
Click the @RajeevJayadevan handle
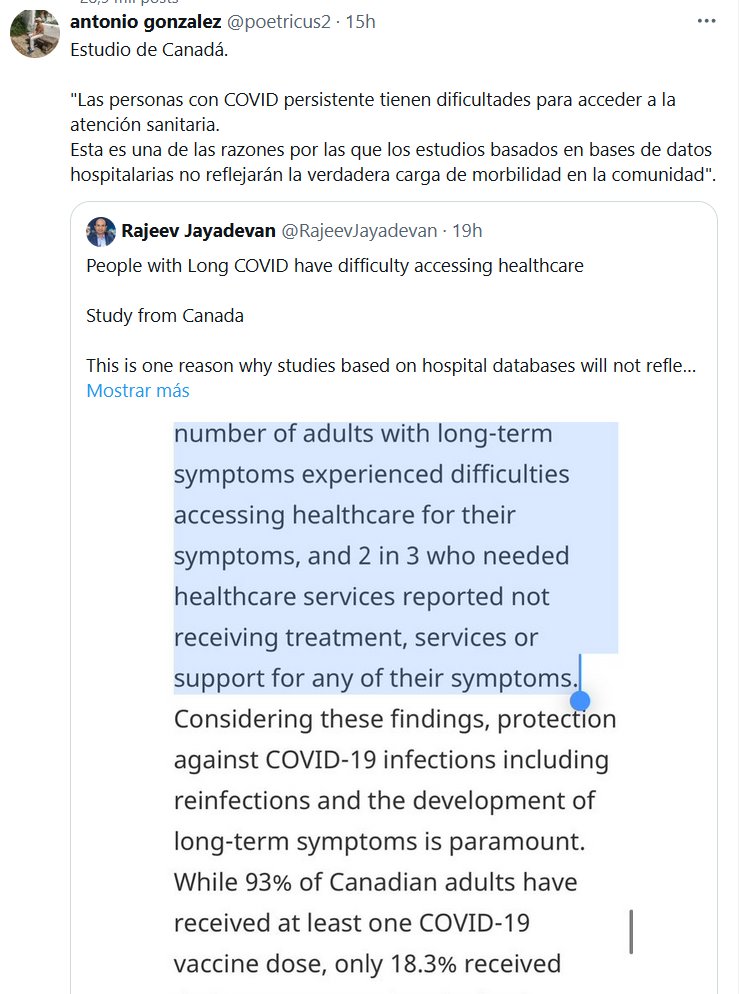click(359, 231)
